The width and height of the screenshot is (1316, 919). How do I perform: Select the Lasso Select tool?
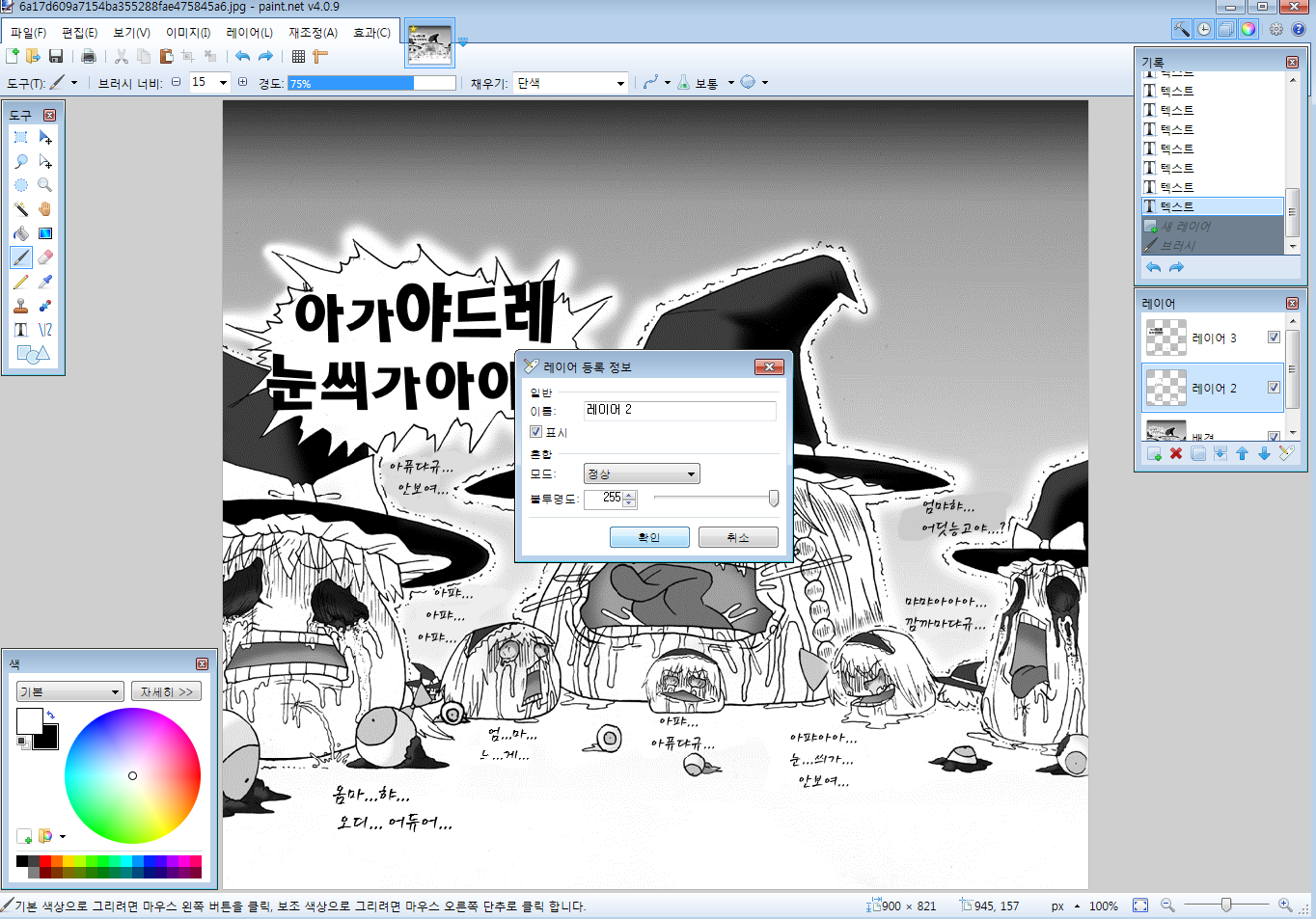20,161
